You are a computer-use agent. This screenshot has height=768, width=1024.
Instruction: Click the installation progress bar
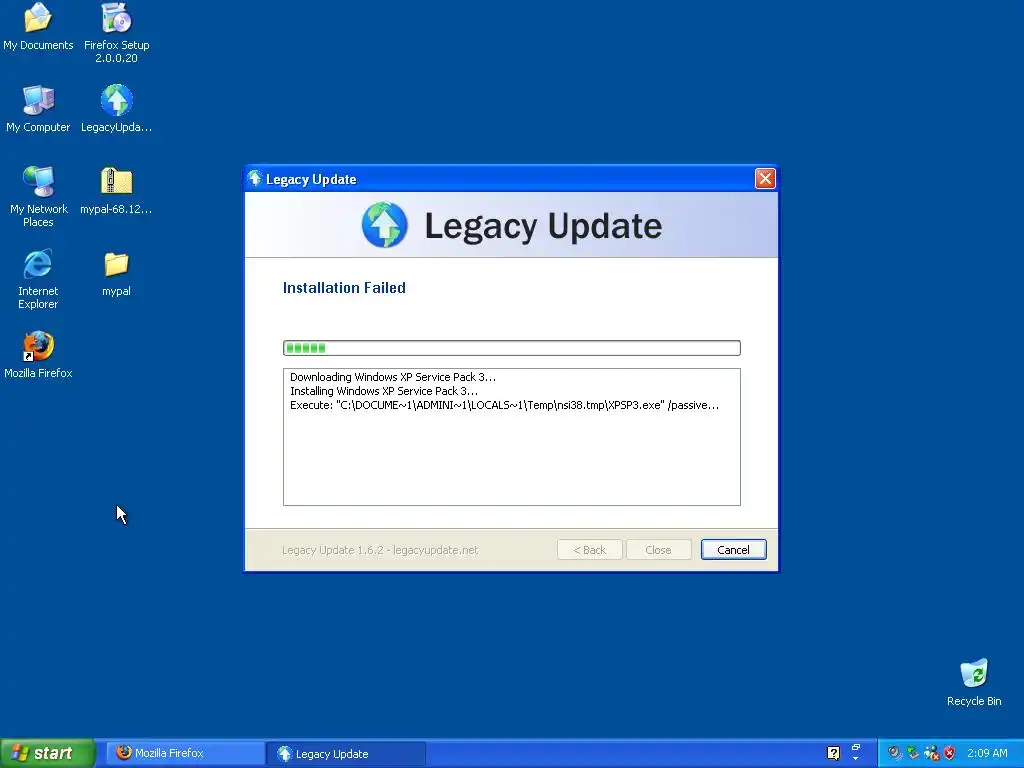511,348
